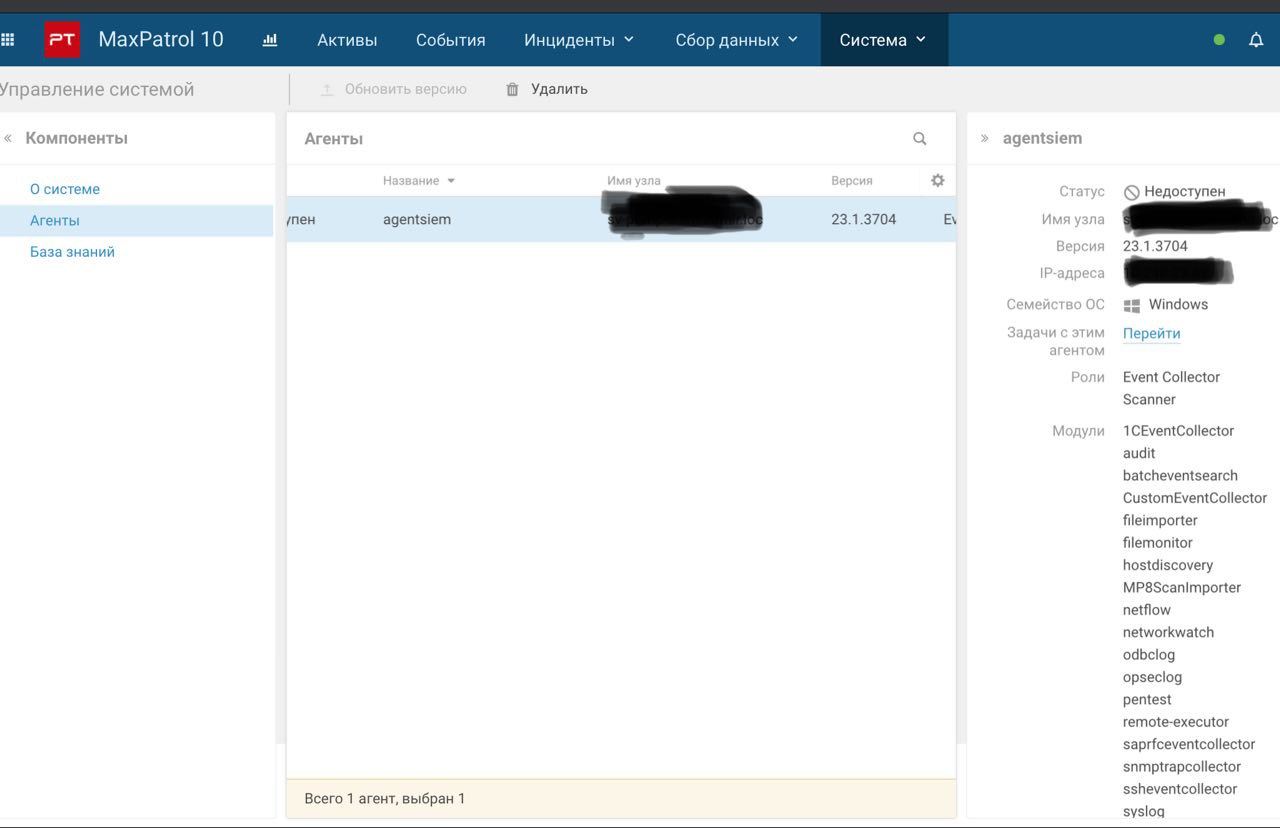Select the agentsiem row name cell

[x=417, y=219]
